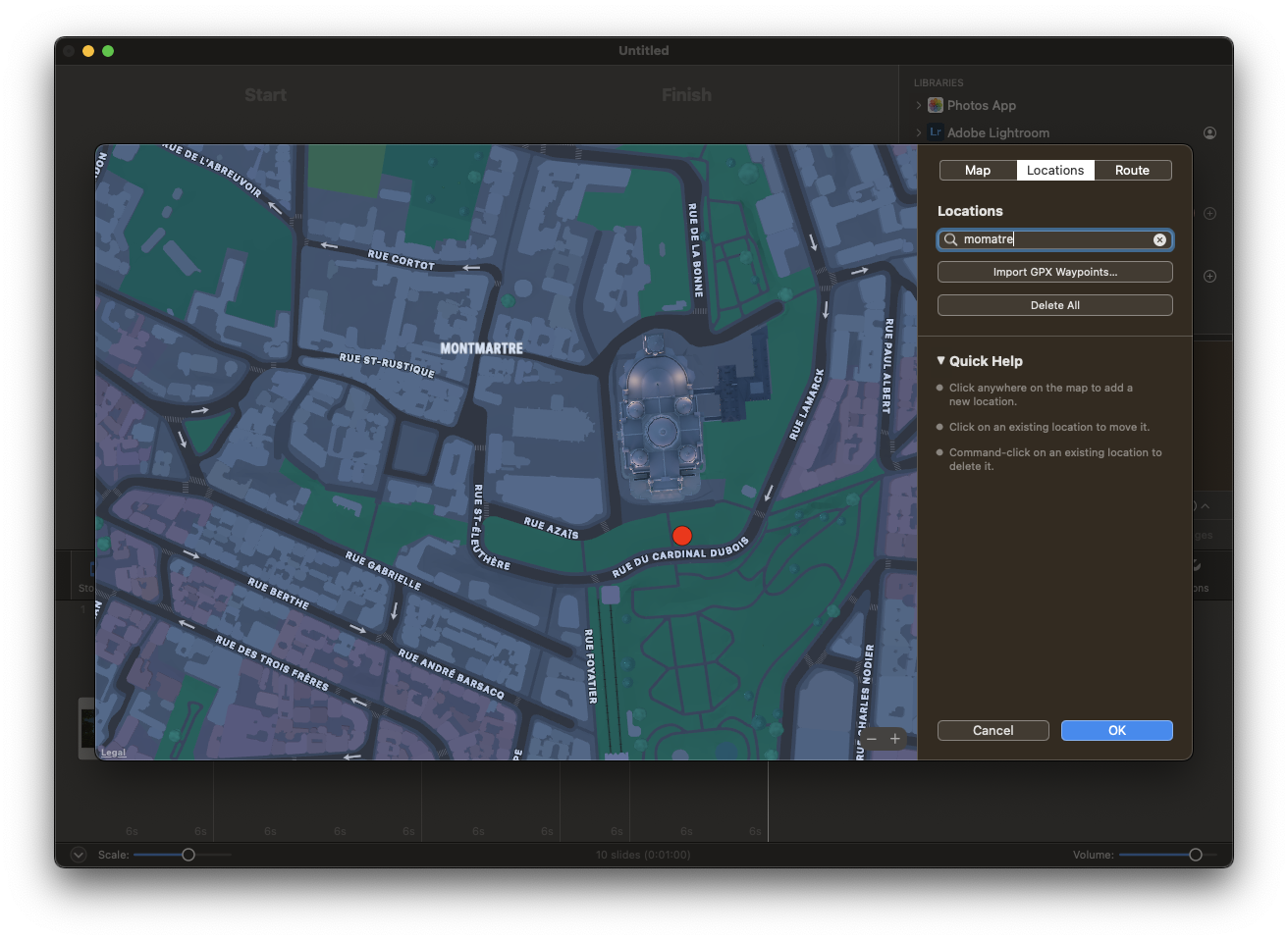The height and width of the screenshot is (940, 1288).
Task: Open the bottom-left chevron popup menu
Action: click(x=79, y=855)
